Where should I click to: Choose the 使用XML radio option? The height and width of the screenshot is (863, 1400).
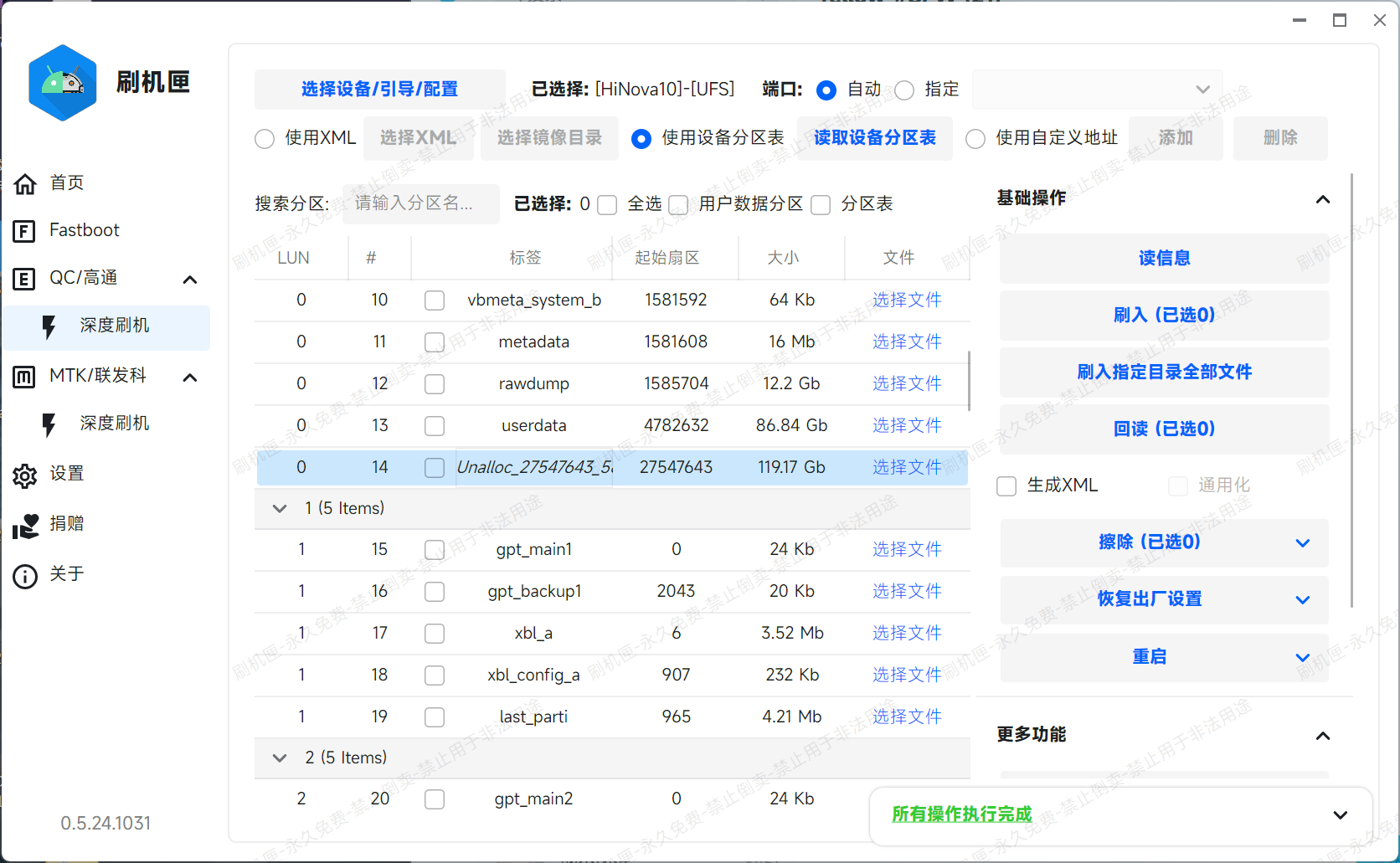click(265, 139)
